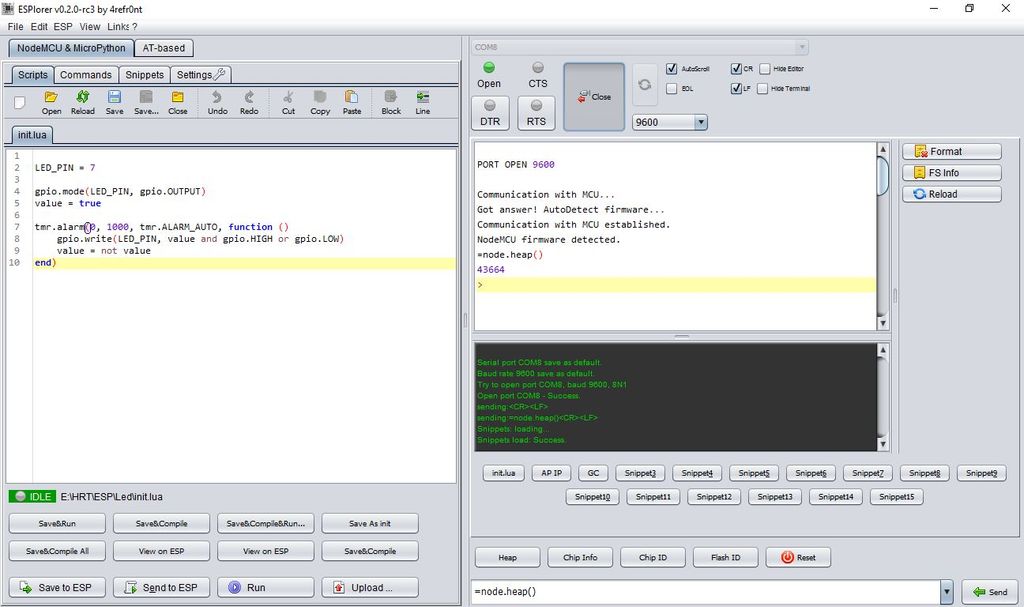This screenshot has width=1024, height=607.
Task: Show FS Info for the ESP
Action: (952, 172)
